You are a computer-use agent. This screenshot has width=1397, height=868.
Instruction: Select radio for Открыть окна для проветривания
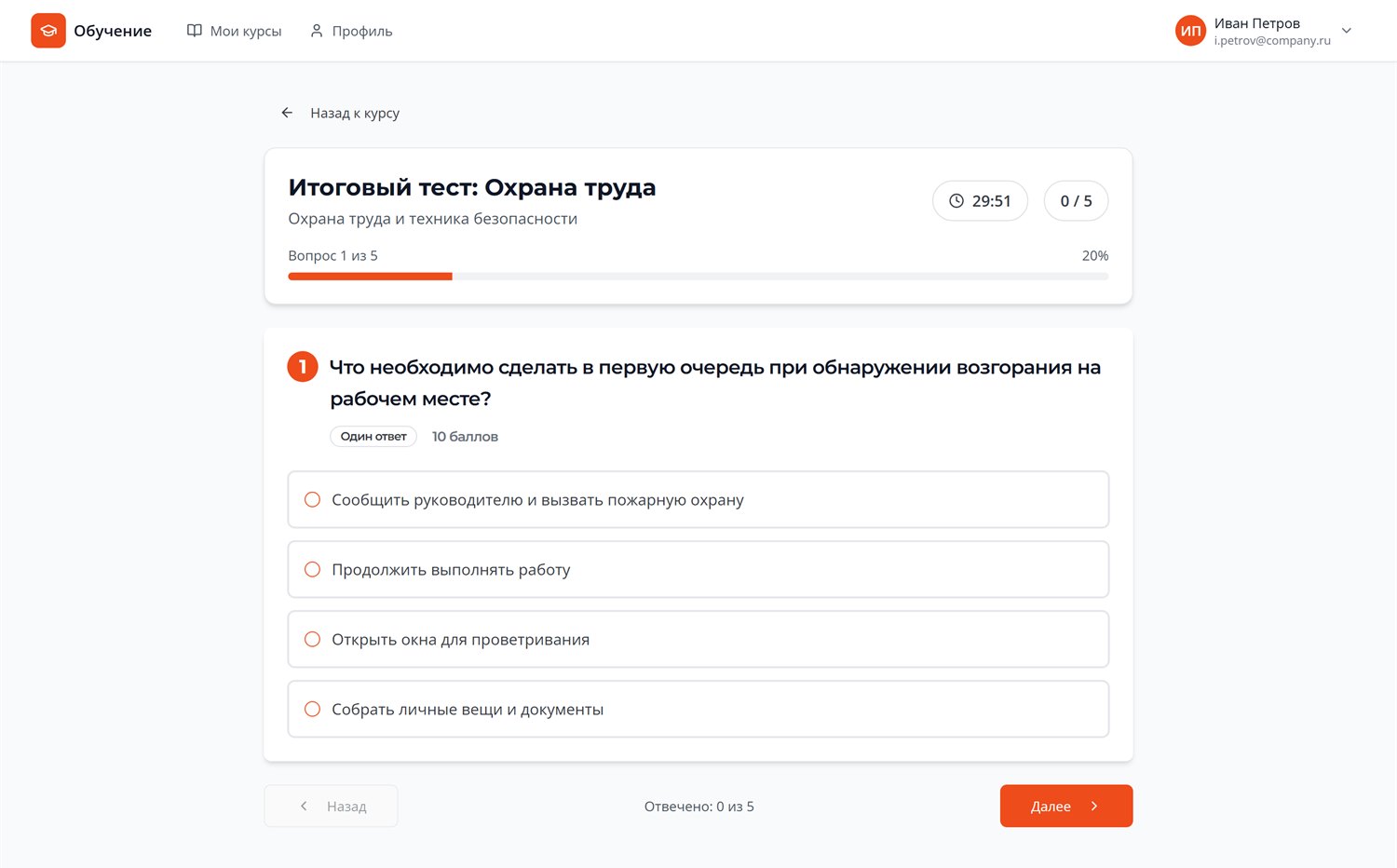(x=313, y=640)
